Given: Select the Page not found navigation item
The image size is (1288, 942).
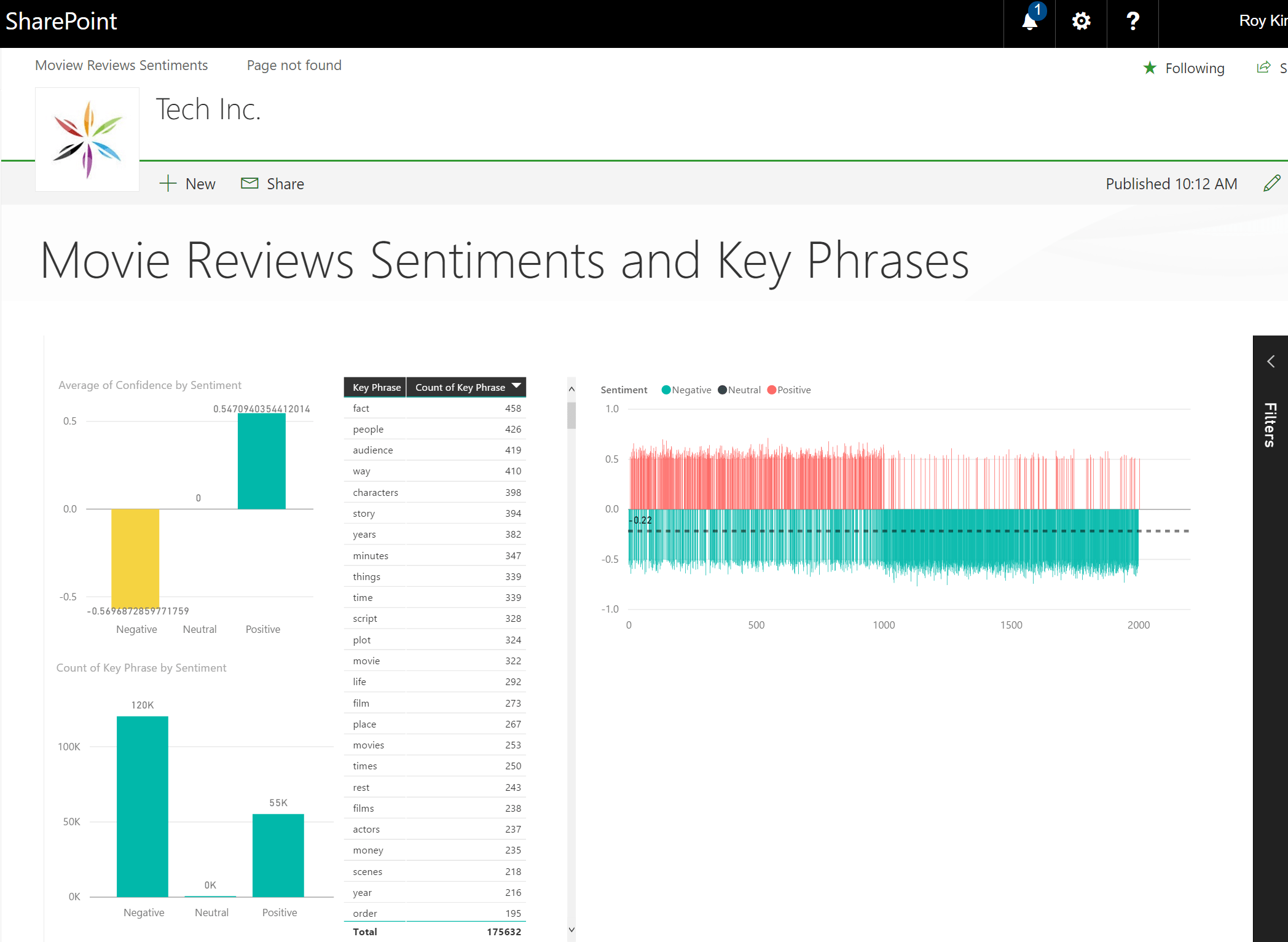Looking at the screenshot, I should pyautogui.click(x=294, y=65).
